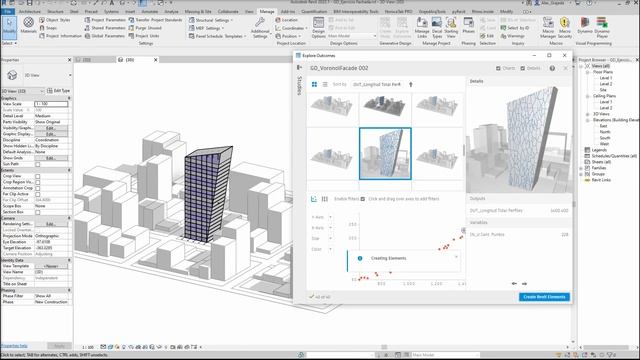Open the Collaborate ribbon tab

(x=228, y=11)
